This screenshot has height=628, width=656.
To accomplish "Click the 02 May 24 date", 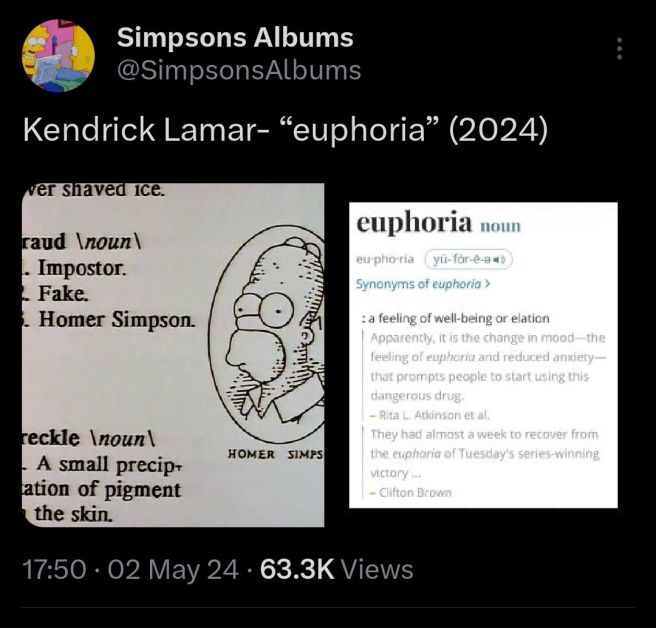I will coord(173,569).
